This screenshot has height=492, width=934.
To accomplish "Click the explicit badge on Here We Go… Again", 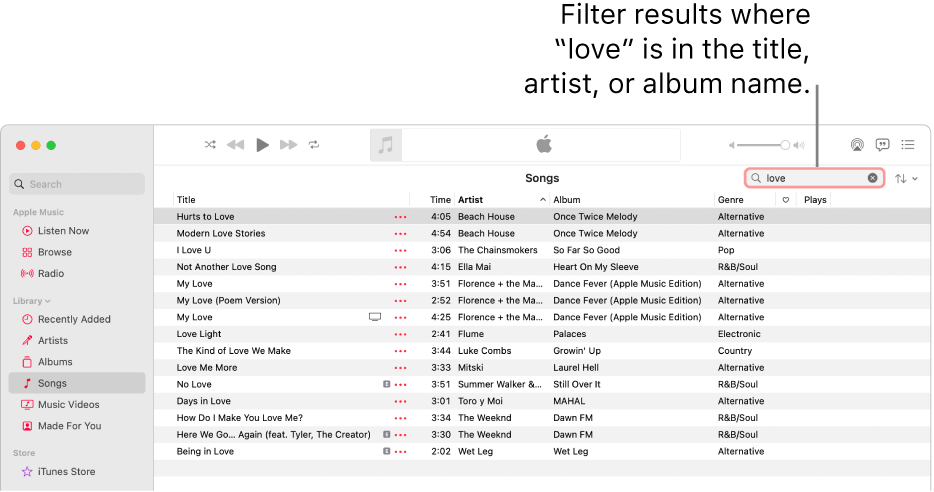I will pos(387,435).
